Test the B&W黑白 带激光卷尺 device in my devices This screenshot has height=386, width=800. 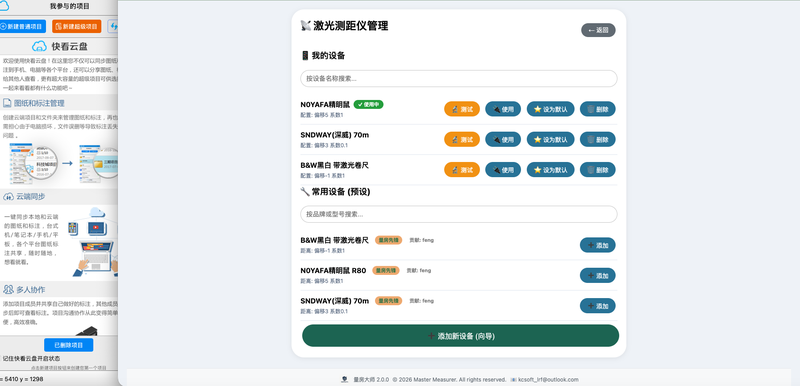point(462,169)
